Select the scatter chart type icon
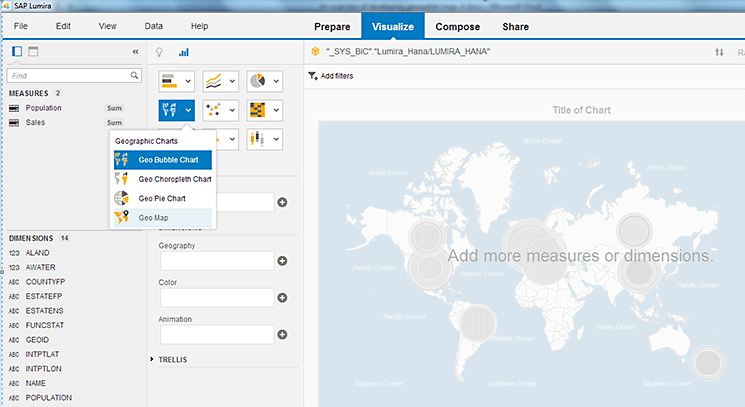Image resolution: width=745 pixels, height=407 pixels. 214,110
